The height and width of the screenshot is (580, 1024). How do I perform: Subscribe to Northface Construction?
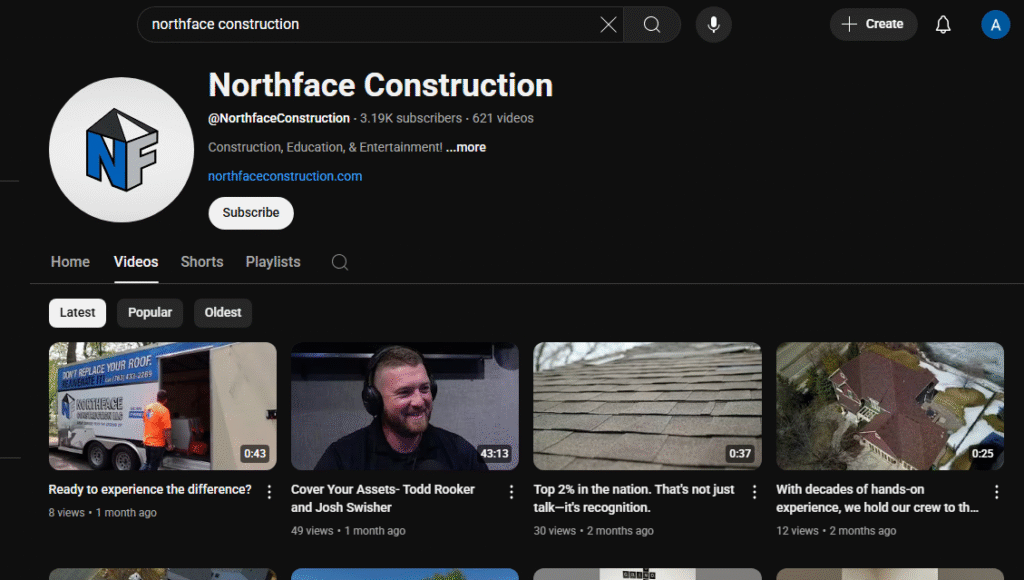click(x=250, y=213)
